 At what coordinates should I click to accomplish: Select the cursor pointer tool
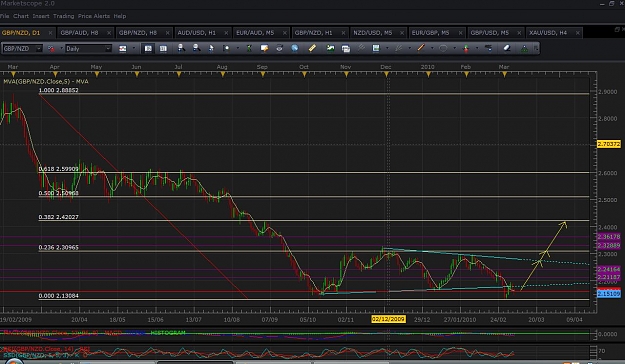click(x=211, y=48)
